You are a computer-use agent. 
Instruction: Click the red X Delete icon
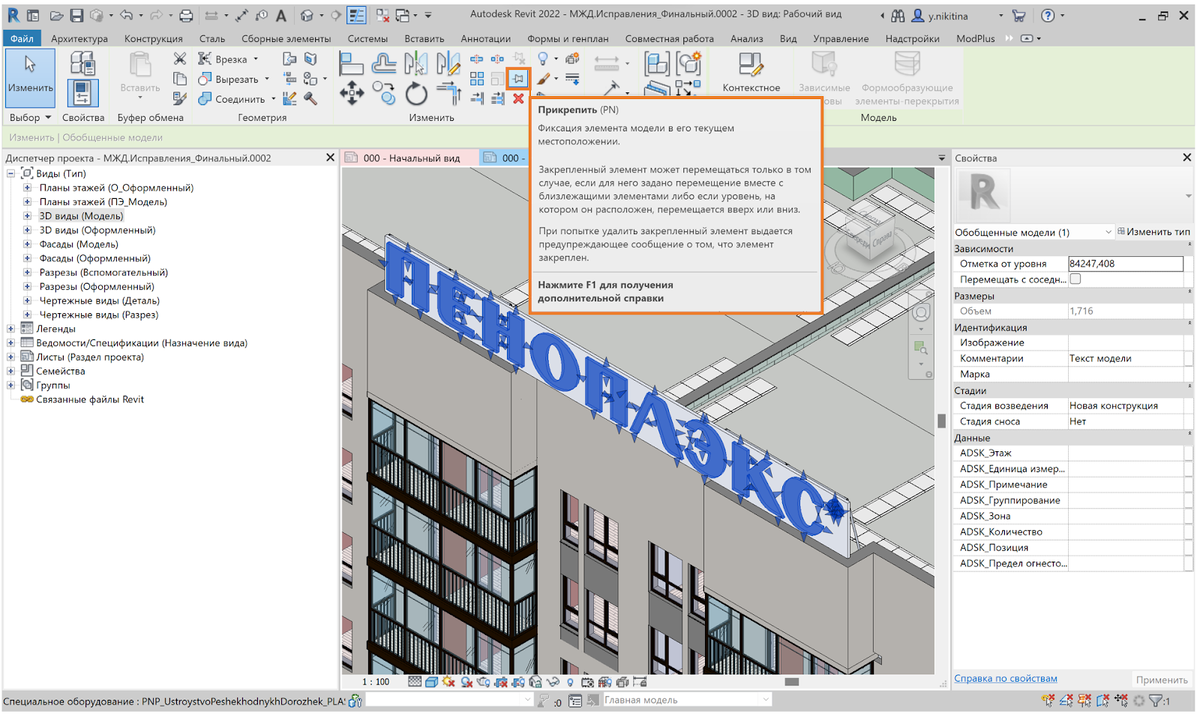click(x=518, y=98)
